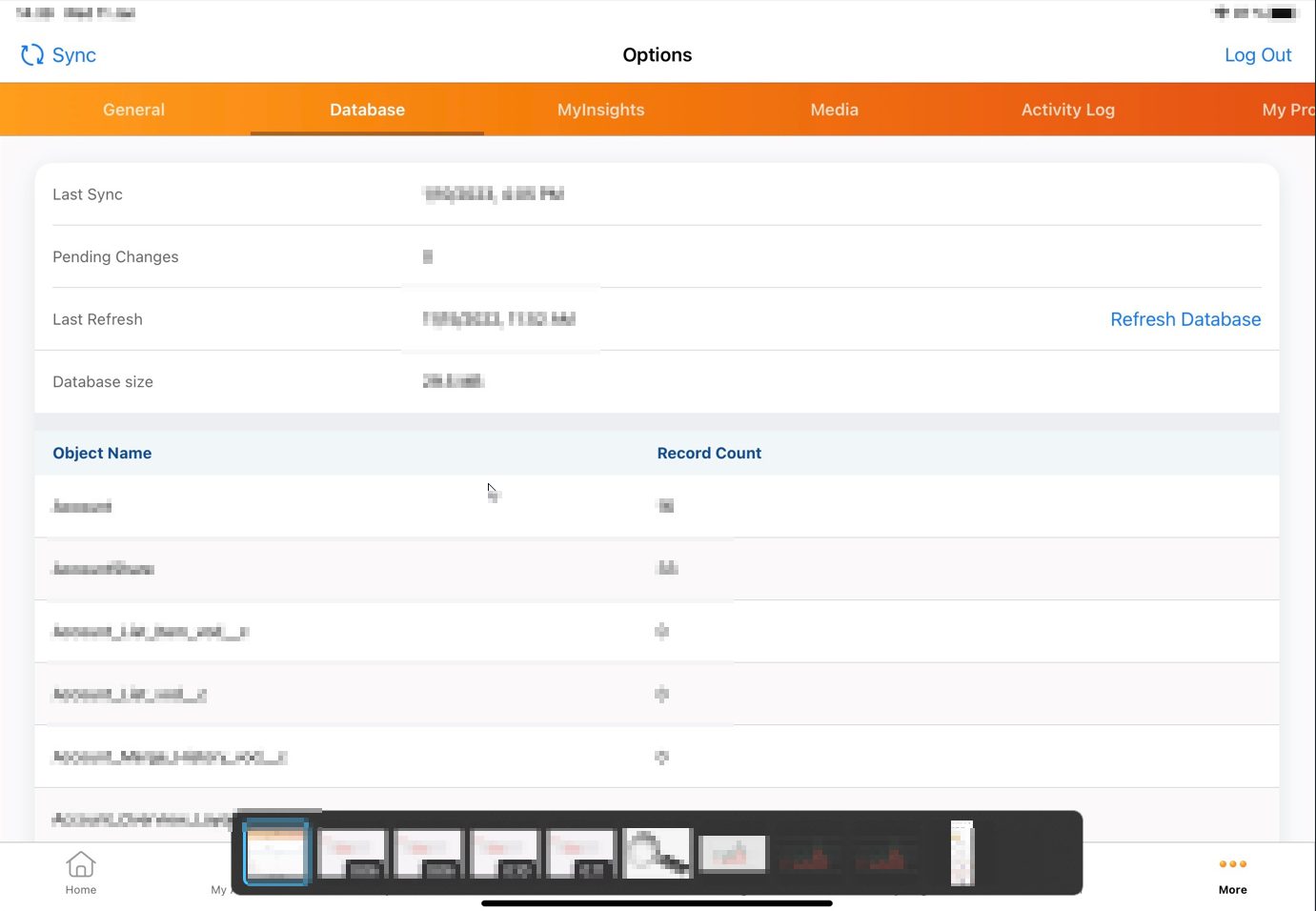
Task: Switch to the General tab
Action: pos(133,110)
